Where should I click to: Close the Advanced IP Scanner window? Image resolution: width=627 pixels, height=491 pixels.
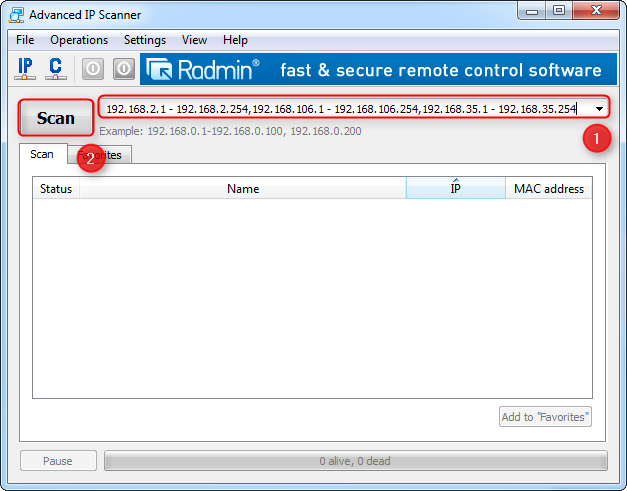click(596, 11)
